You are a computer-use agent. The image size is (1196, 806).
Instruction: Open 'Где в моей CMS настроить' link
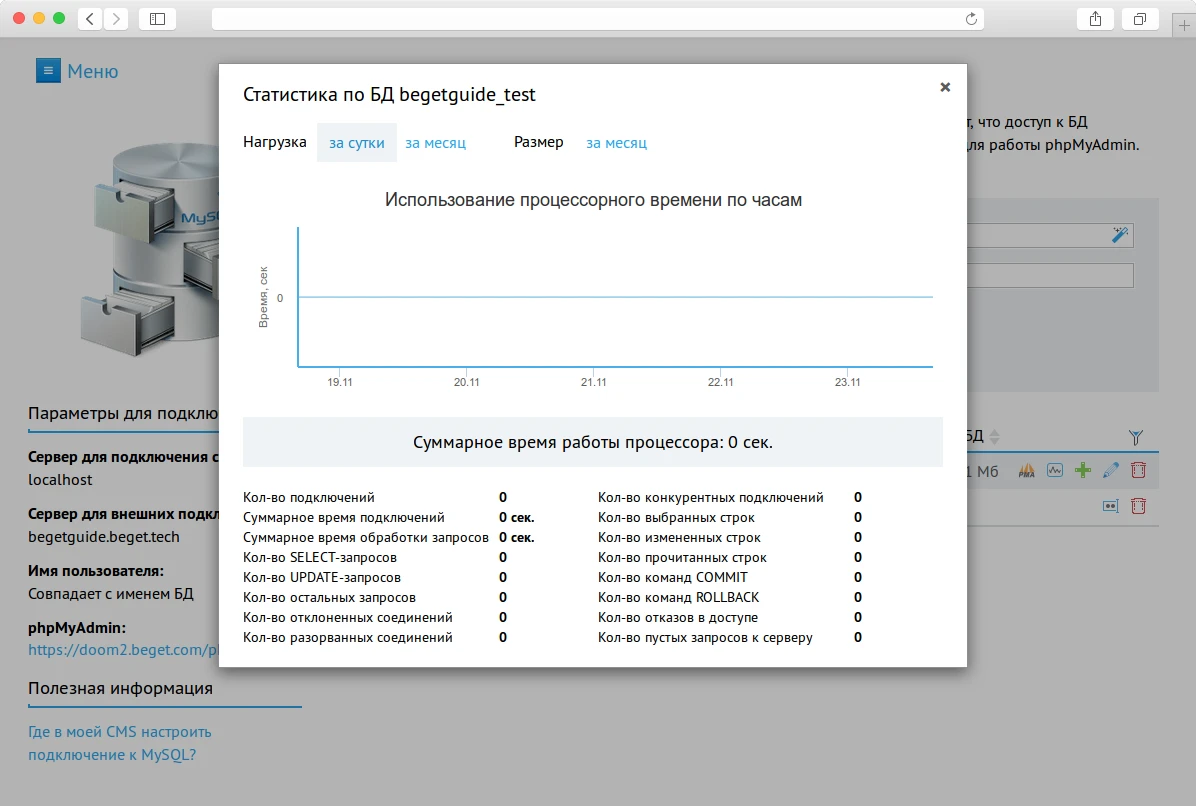120,732
